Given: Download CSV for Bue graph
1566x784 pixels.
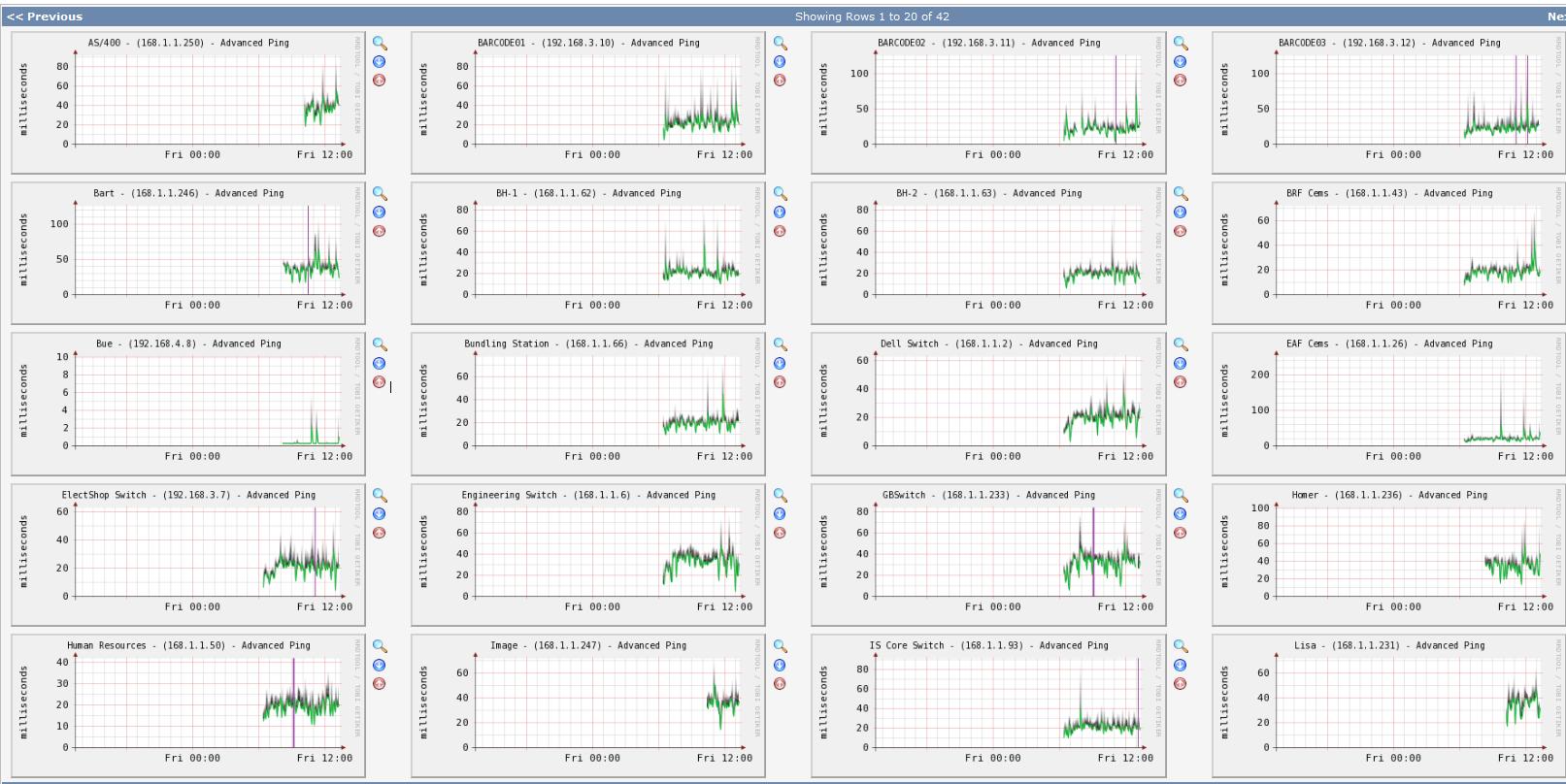Looking at the screenshot, I should (x=380, y=364).
